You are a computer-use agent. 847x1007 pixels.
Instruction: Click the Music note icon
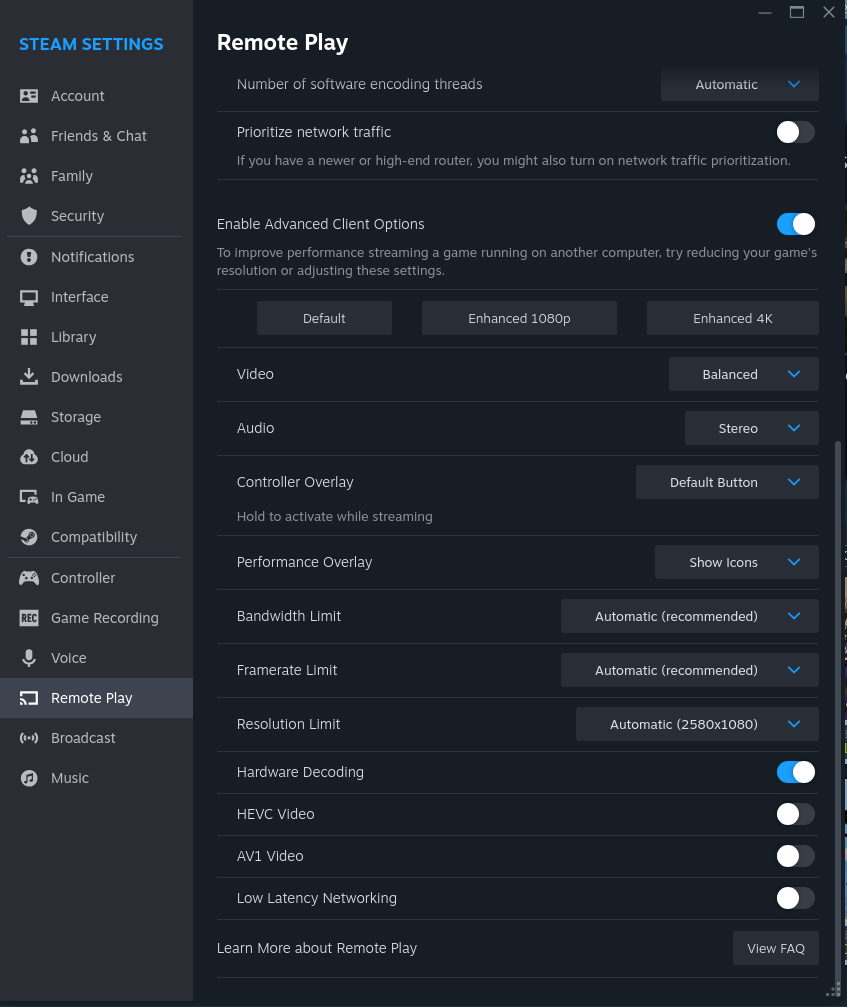pos(29,778)
